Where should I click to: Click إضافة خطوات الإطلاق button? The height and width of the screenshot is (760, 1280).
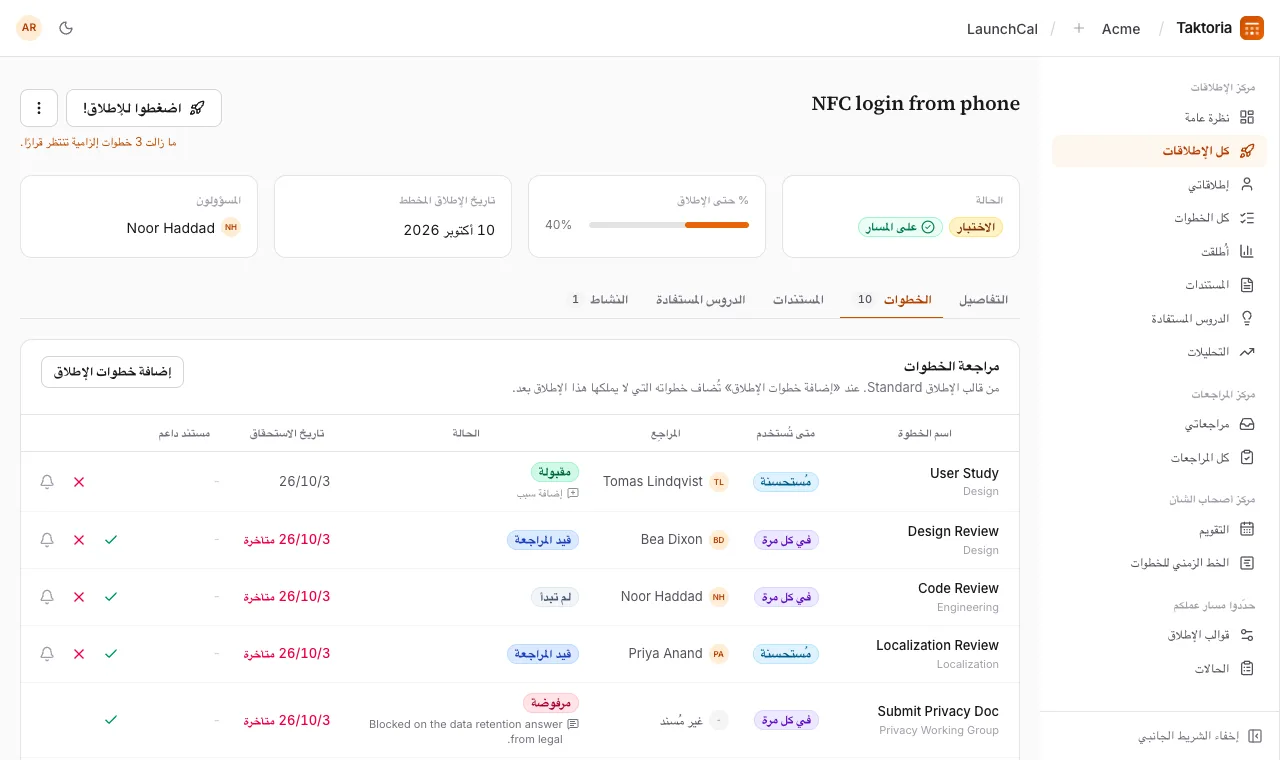coord(112,372)
